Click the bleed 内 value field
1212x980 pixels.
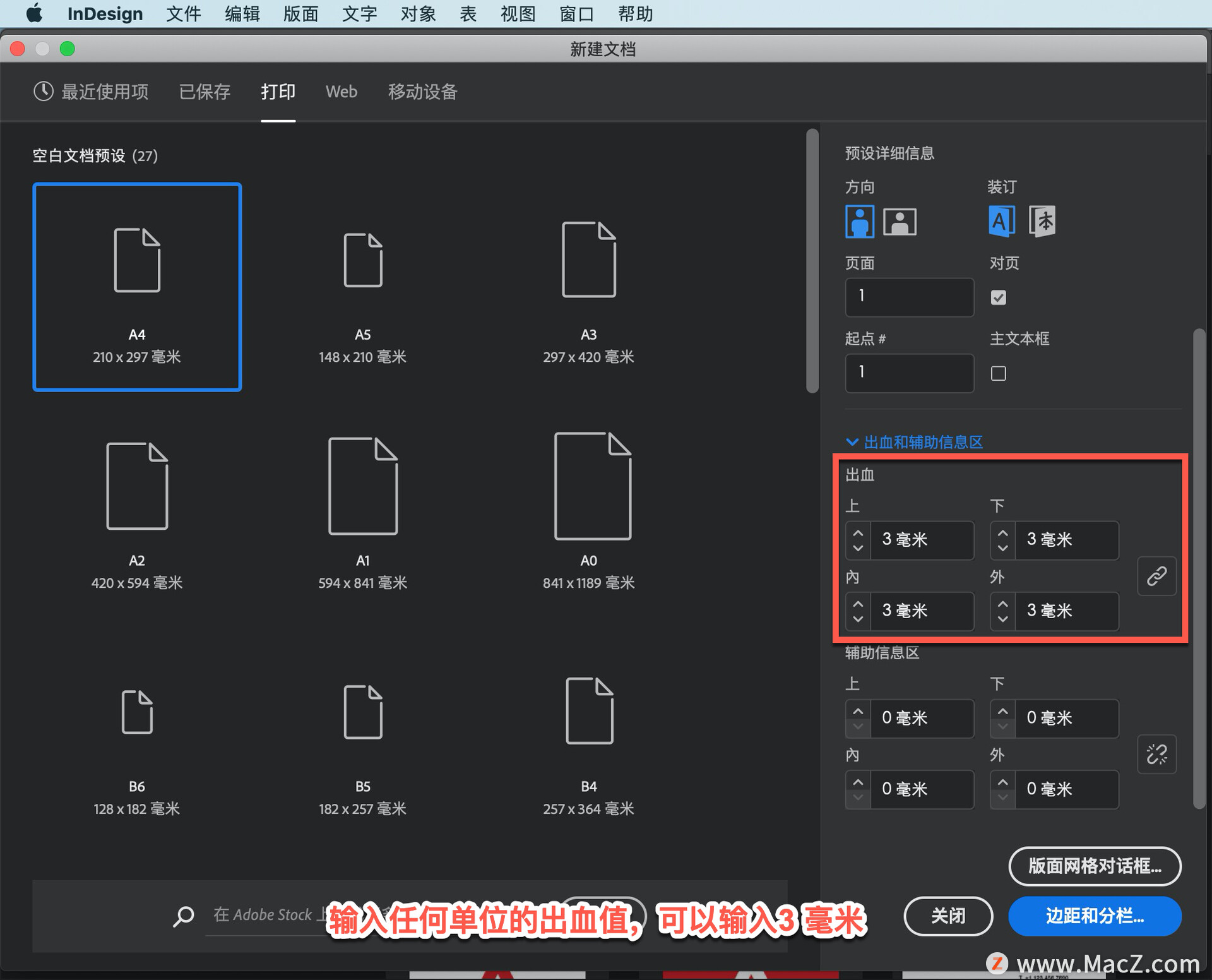[x=922, y=611]
